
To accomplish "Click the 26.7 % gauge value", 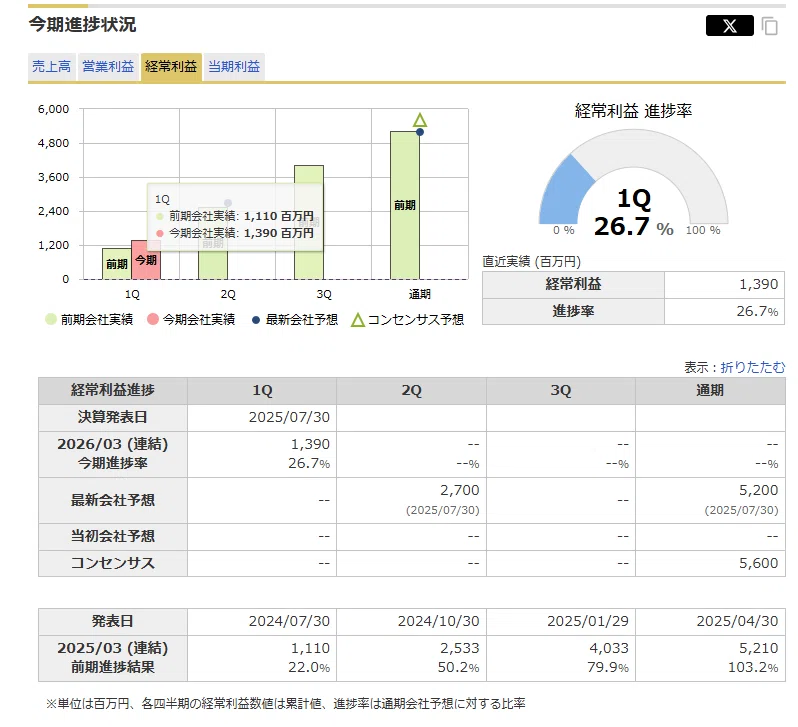I will (x=634, y=227).
